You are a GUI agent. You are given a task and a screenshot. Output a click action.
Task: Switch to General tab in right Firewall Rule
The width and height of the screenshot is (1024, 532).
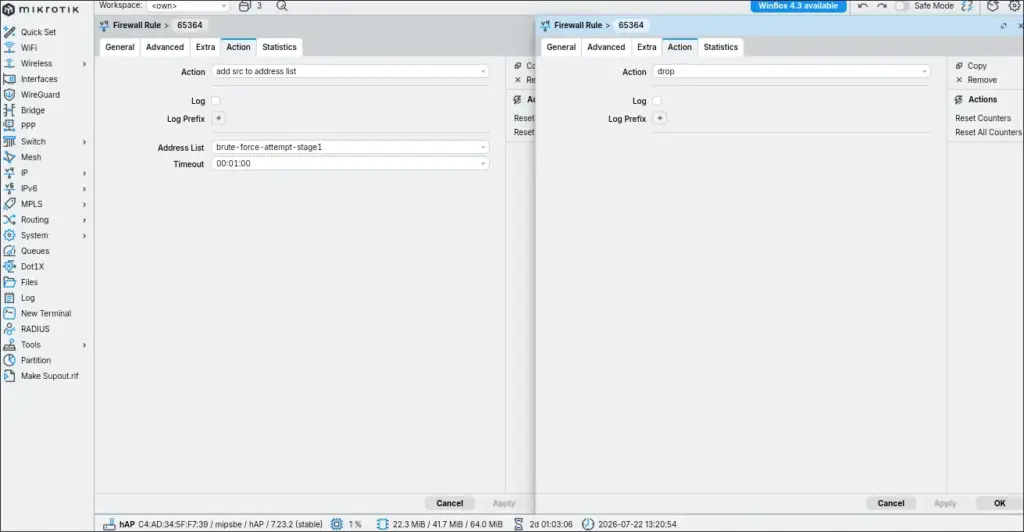tap(561, 47)
